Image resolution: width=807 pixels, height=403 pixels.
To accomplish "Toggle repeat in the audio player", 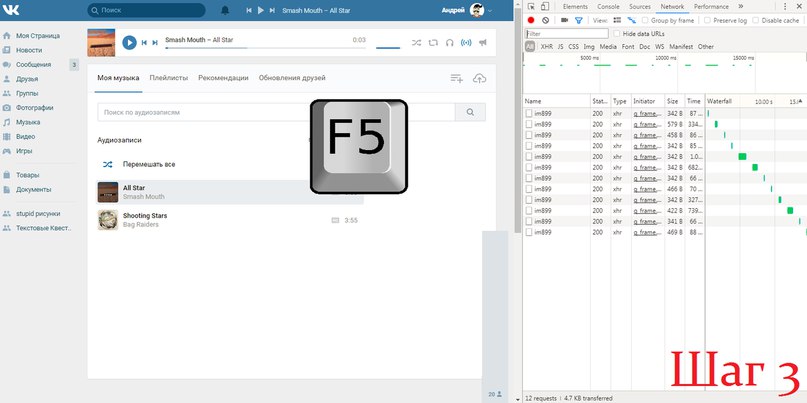I will 433,43.
